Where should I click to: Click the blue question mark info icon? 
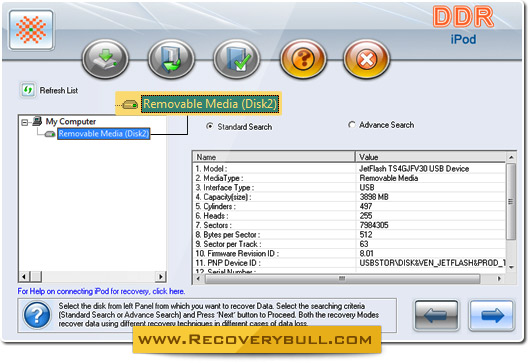[37, 315]
